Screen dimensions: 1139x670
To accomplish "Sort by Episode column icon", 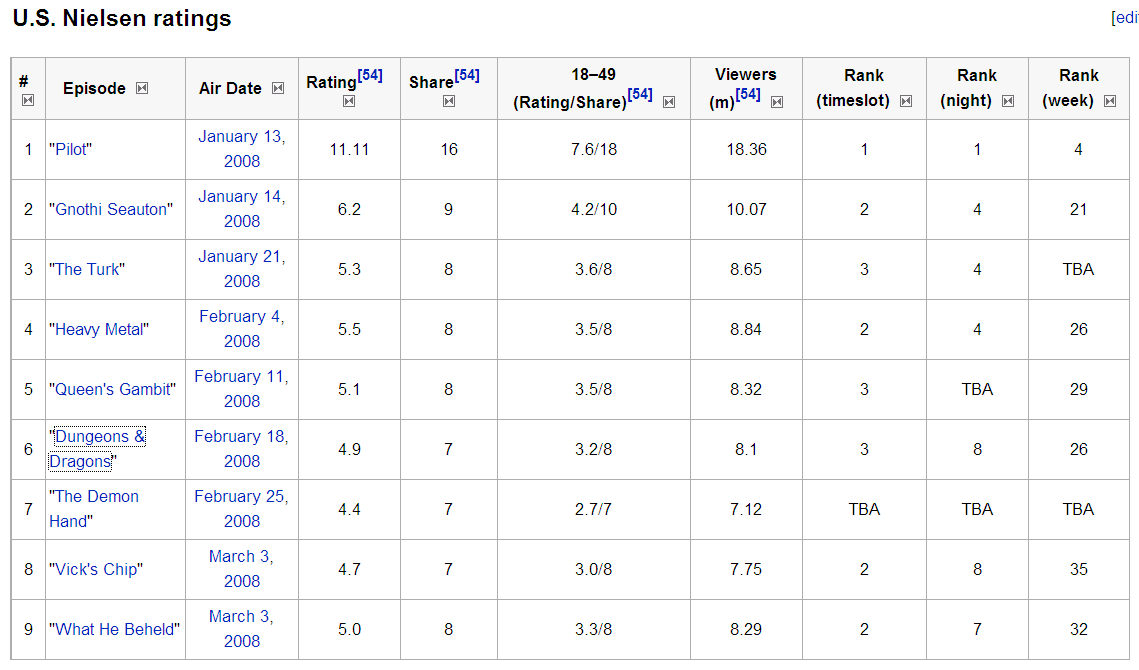I will click(142, 88).
